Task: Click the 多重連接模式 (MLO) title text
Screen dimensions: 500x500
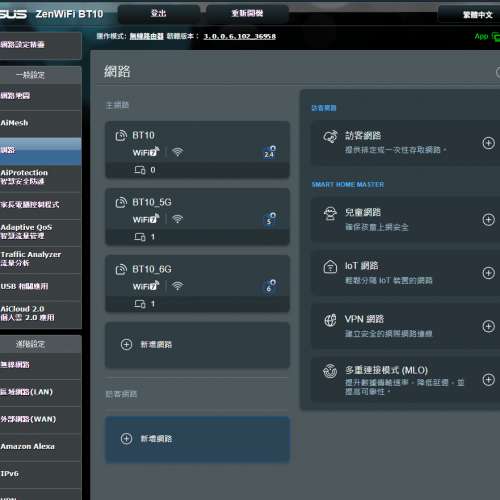Action: click(x=386, y=370)
